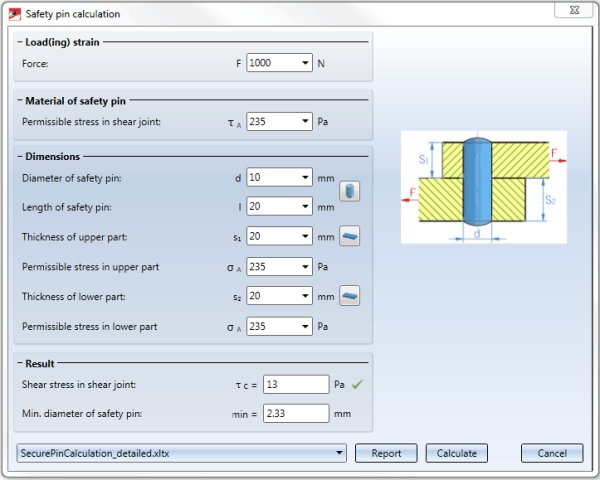Expand permissible stress in lower part dropdown
Image resolution: width=600 pixels, height=480 pixels.
coord(305,326)
